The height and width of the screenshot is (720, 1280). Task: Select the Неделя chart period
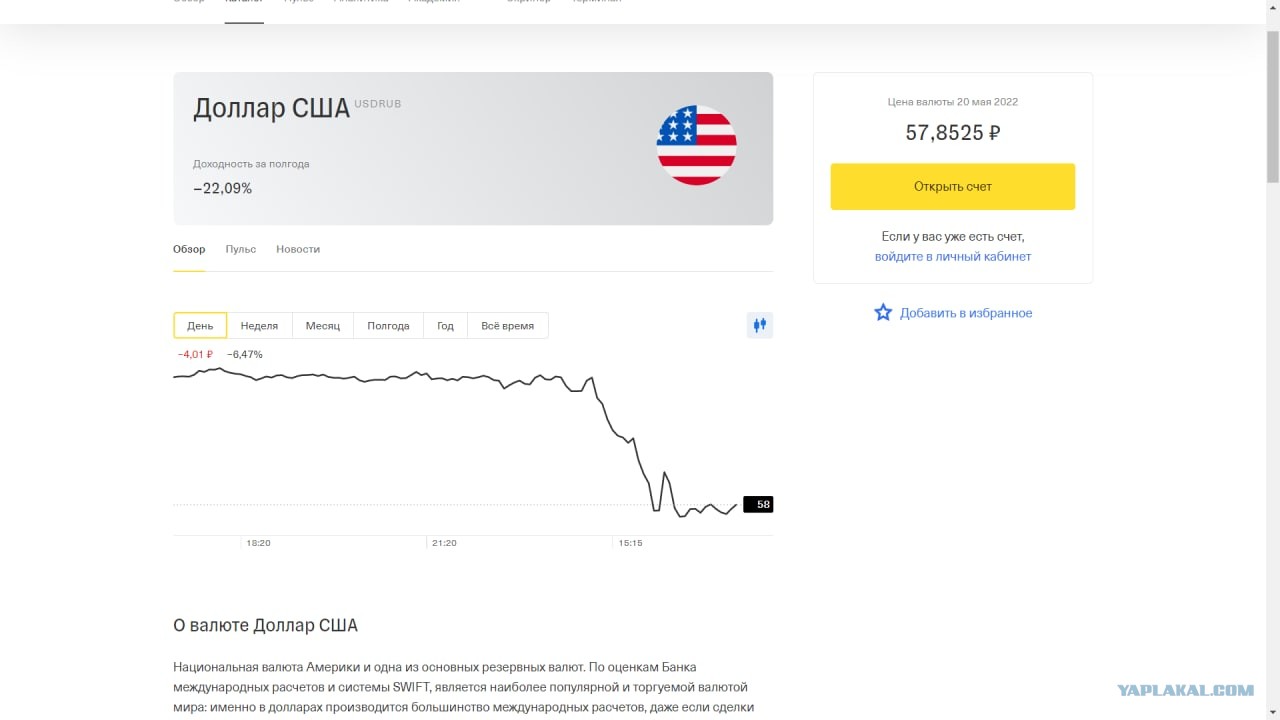pyautogui.click(x=259, y=326)
